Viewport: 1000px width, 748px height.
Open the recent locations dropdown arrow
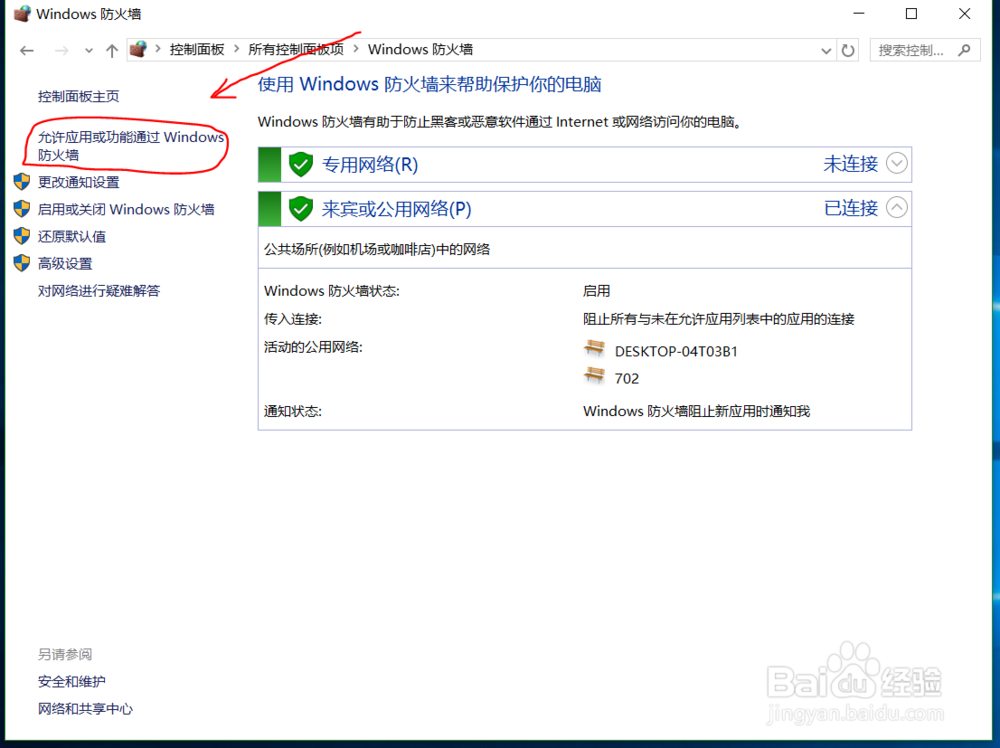tap(89, 50)
